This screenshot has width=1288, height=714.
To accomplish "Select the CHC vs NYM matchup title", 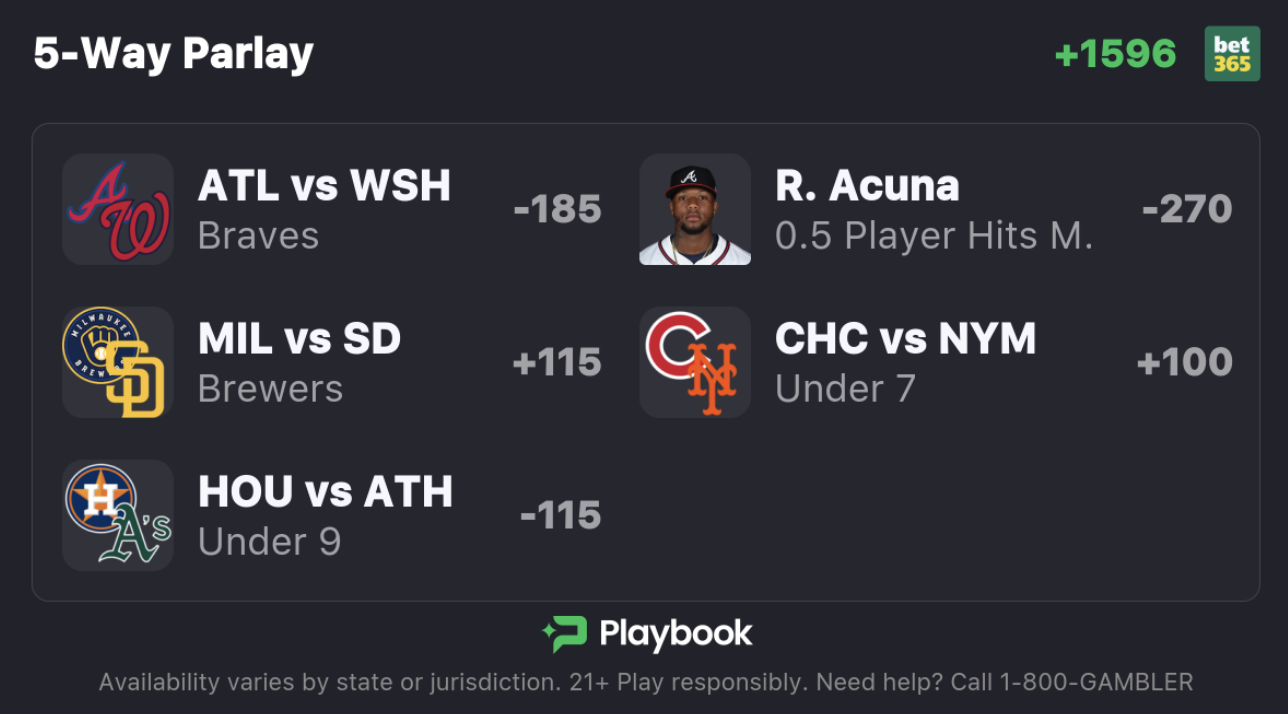I will pos(906,339).
